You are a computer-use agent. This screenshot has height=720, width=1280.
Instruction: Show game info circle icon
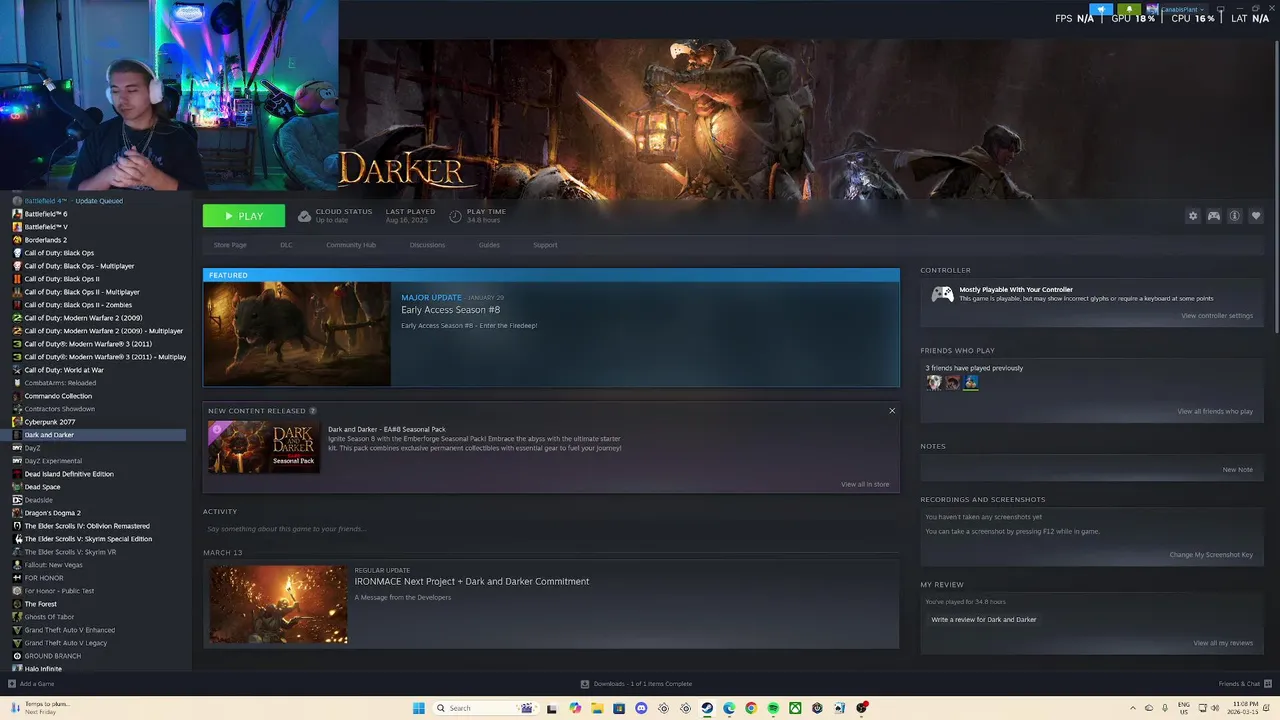[1234, 216]
